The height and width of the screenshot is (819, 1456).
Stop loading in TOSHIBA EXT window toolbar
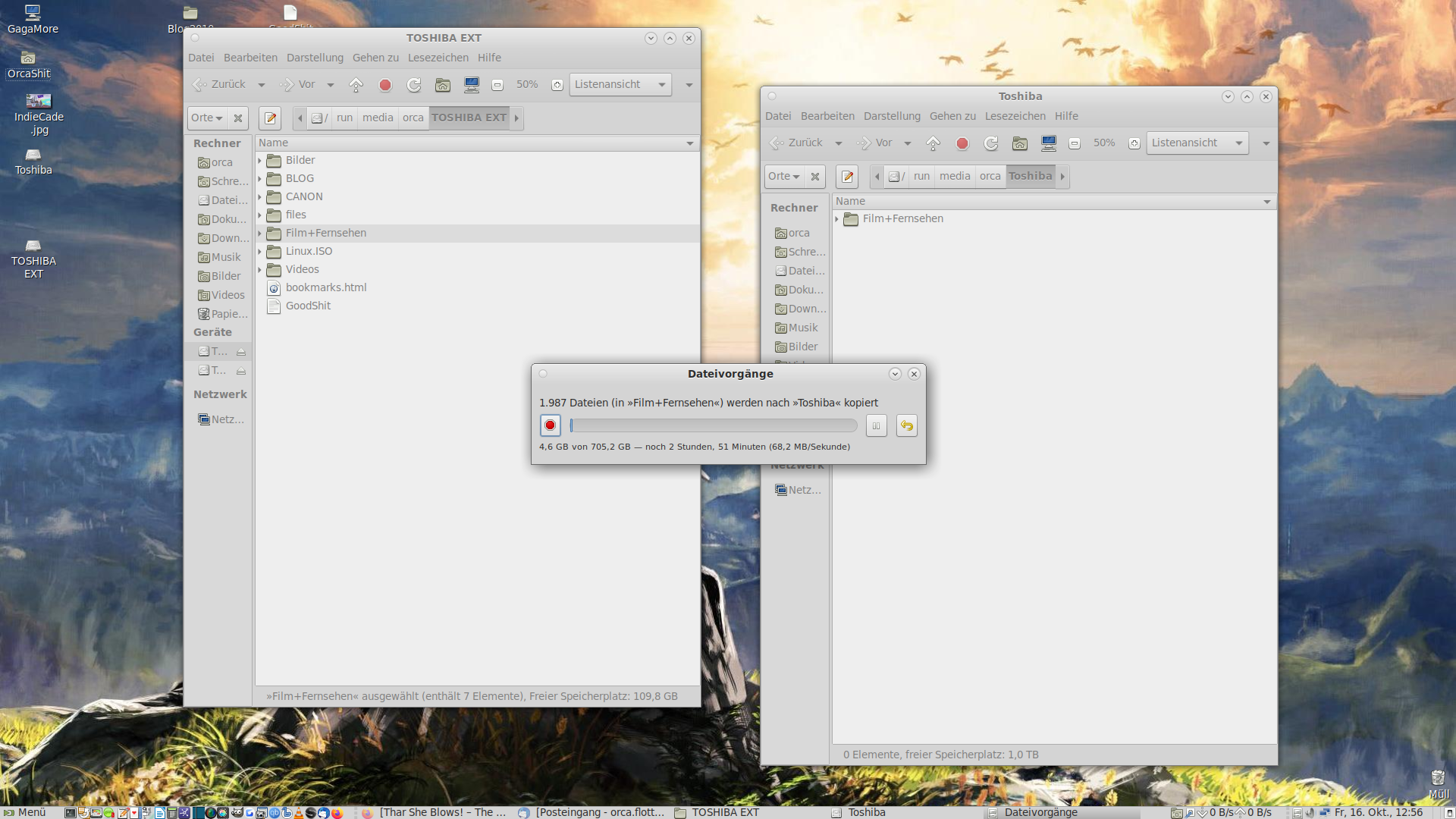385,85
